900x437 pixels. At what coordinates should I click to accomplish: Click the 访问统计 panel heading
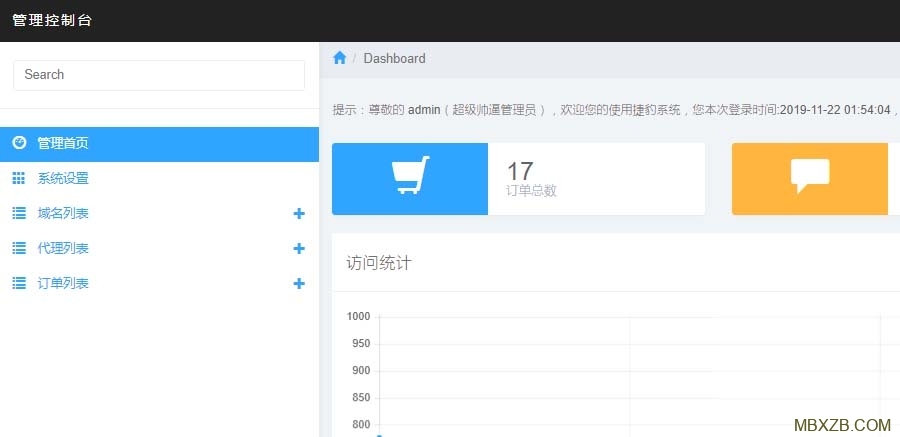point(379,264)
